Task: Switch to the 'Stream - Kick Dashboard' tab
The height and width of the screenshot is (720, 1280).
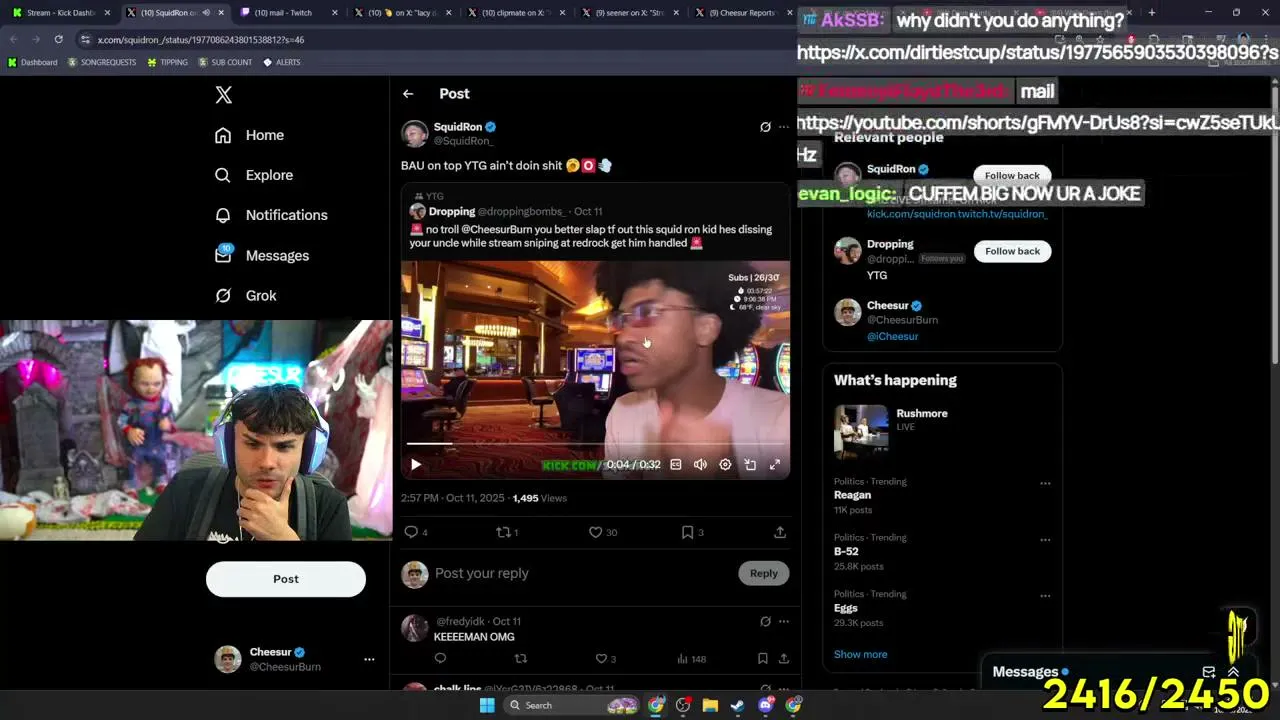Action: (x=62, y=13)
